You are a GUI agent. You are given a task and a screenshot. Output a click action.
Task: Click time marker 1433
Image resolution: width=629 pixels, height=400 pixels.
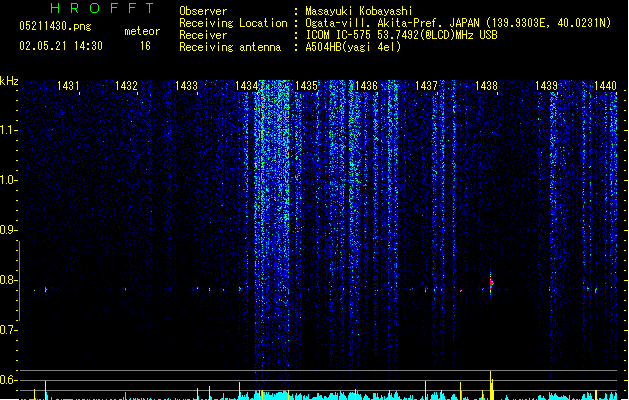pyautogui.click(x=186, y=85)
